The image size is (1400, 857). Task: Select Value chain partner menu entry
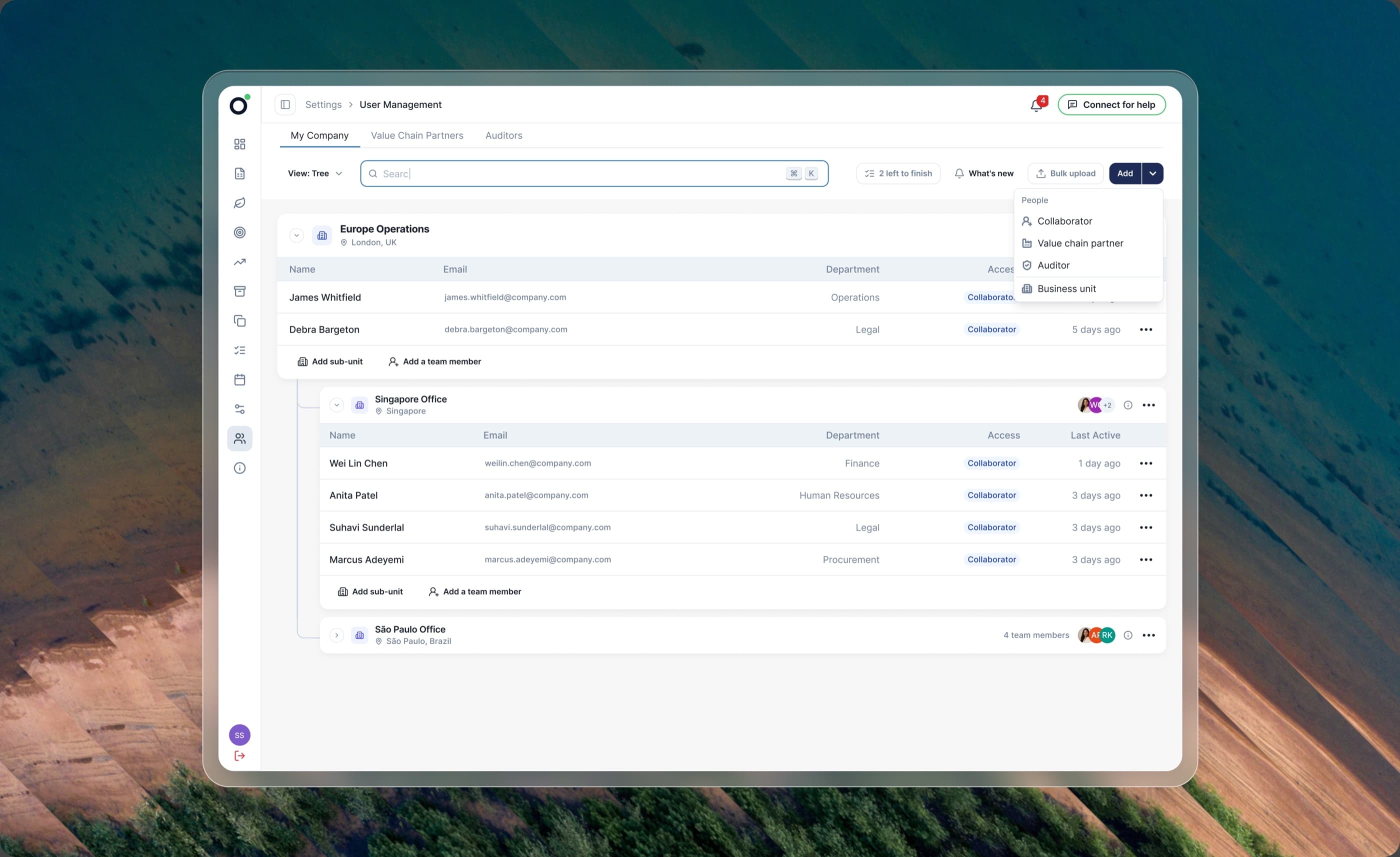1088,243
